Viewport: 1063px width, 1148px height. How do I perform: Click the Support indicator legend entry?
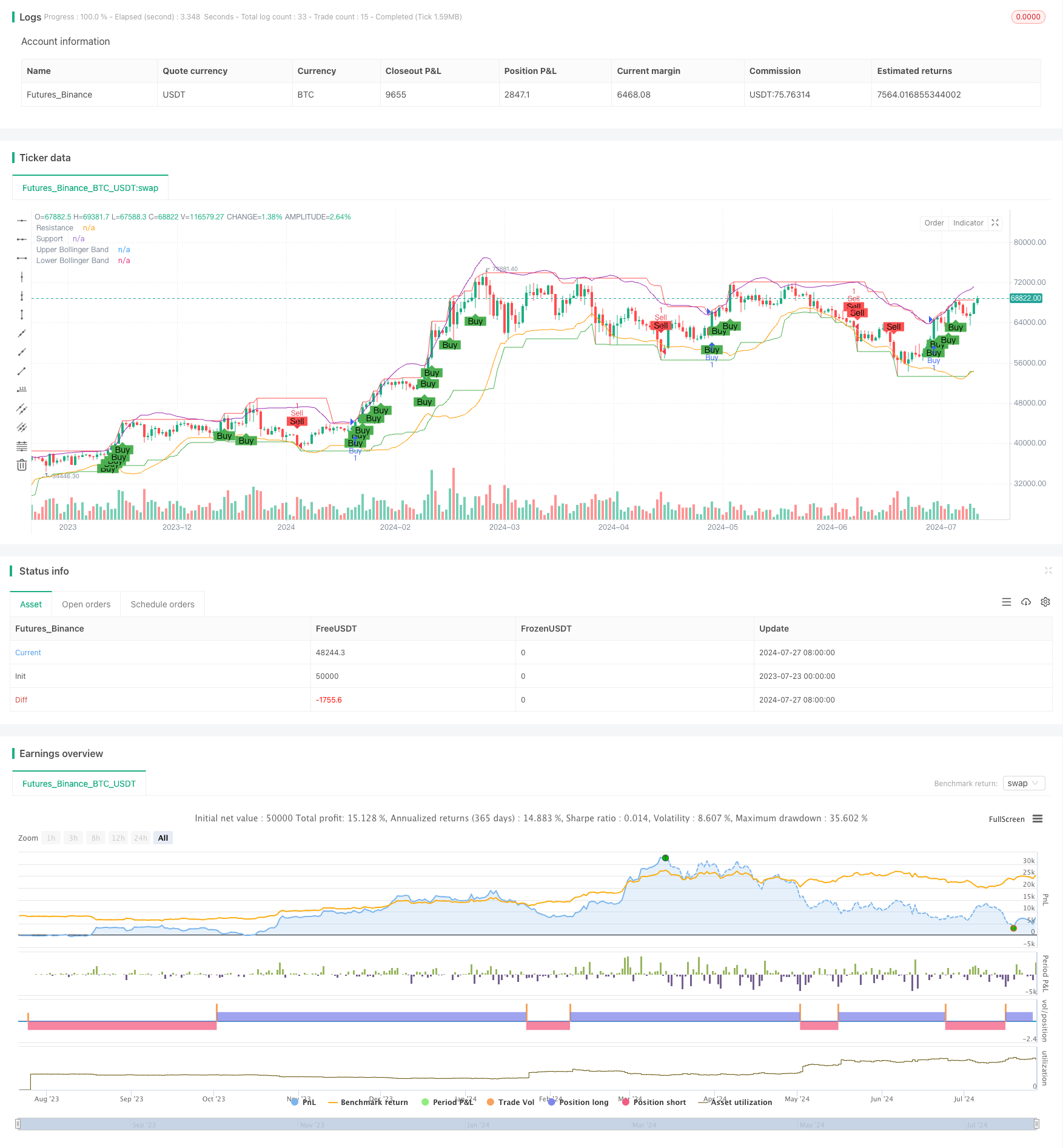click(x=60, y=239)
